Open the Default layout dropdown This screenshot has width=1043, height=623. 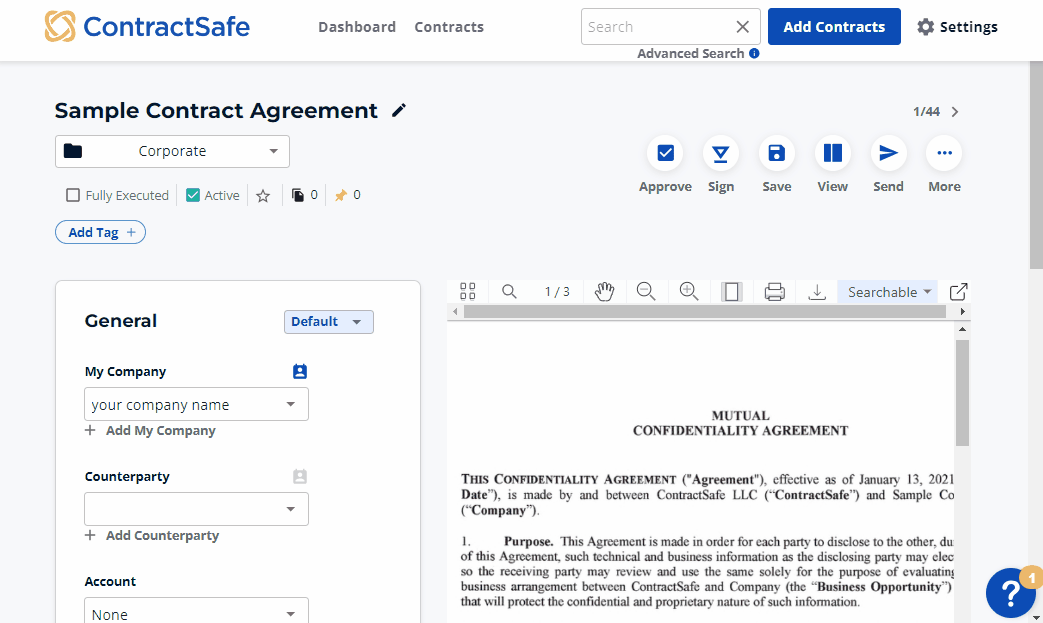[328, 322]
